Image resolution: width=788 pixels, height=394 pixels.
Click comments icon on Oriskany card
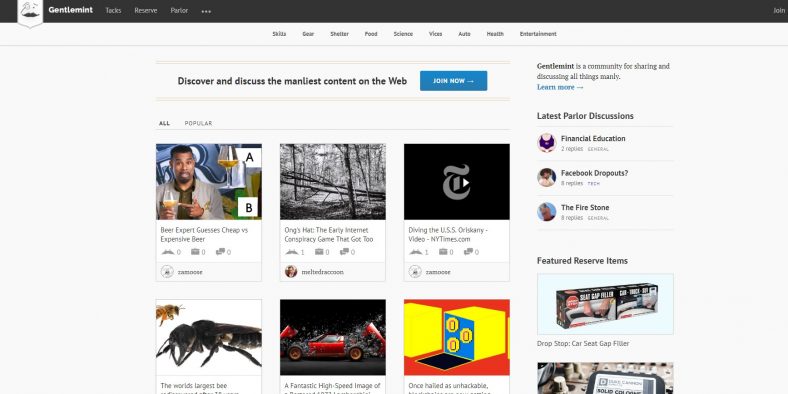pos(468,252)
